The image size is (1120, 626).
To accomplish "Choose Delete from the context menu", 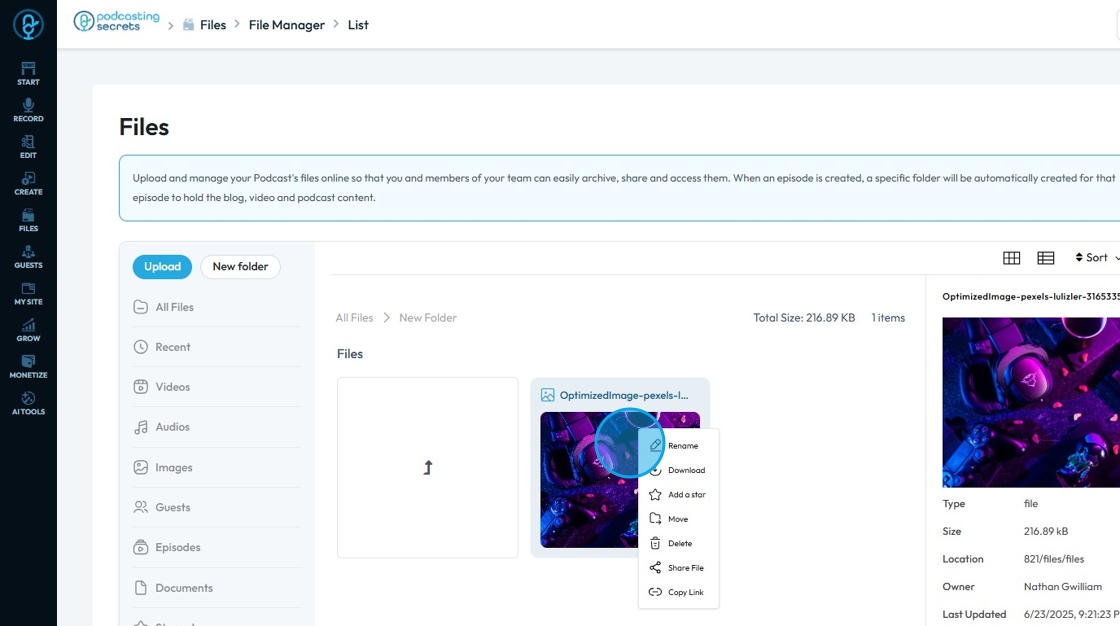I will 679,543.
